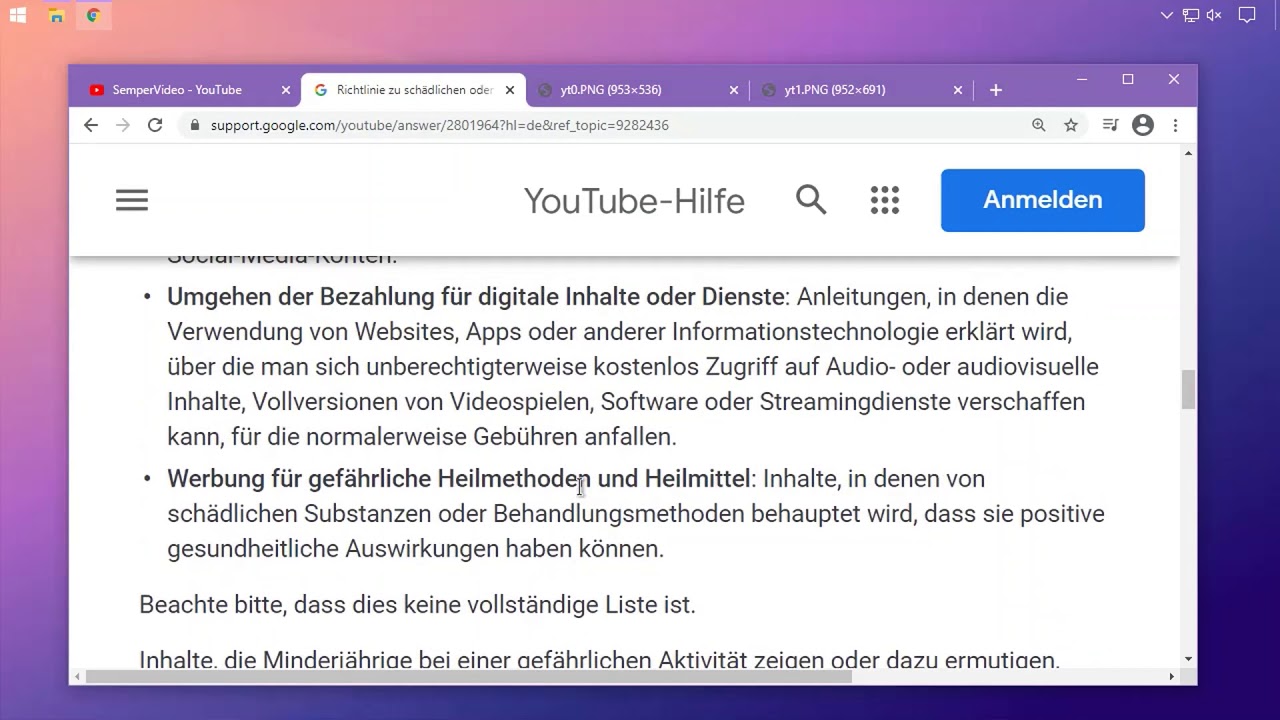Screen dimensions: 1280x720
Task: Close the yt1.PNG tab
Action: point(958,90)
